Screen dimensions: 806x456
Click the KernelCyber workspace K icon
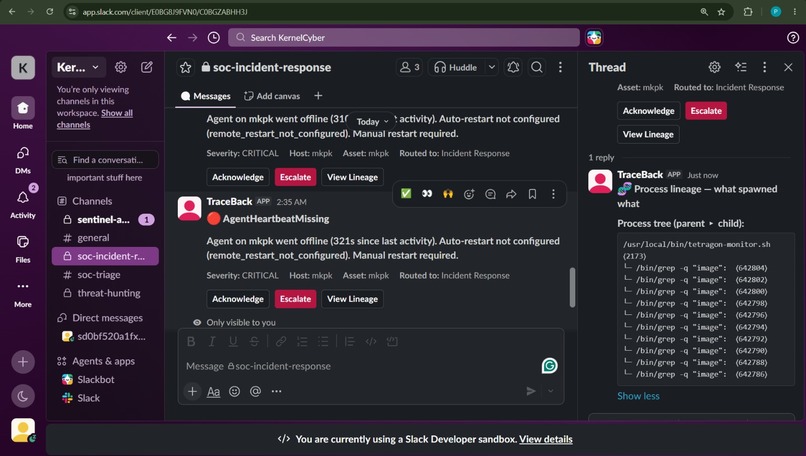click(23, 68)
